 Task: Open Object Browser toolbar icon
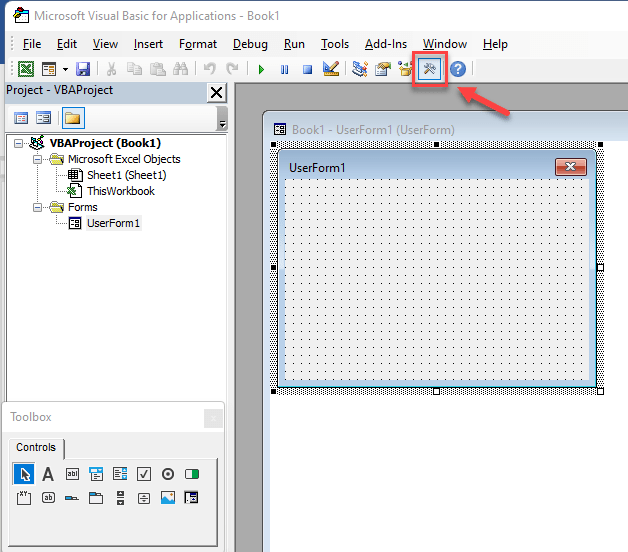pyautogui.click(x=405, y=69)
